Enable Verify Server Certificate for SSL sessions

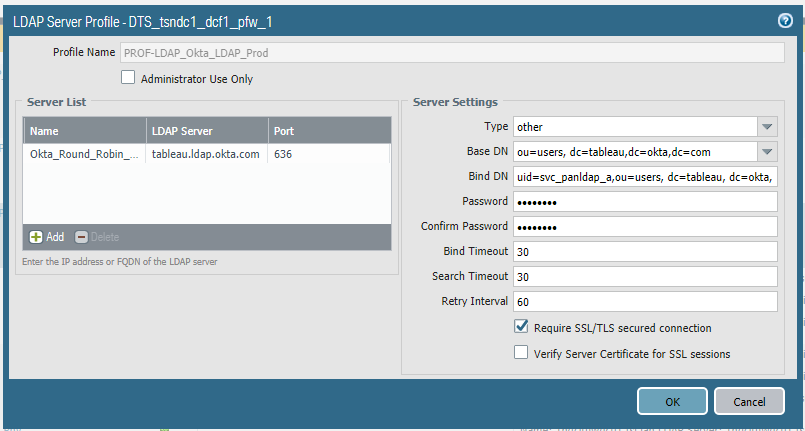(521, 352)
